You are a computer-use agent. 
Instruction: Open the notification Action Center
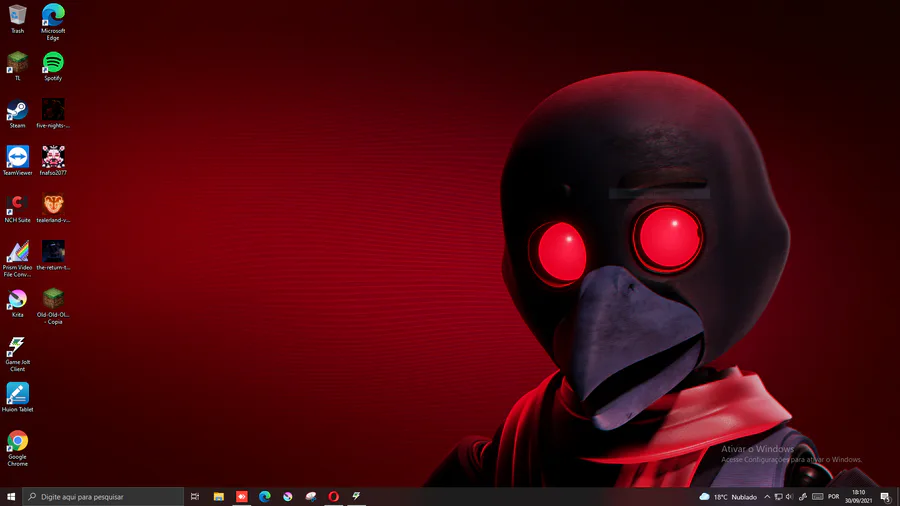point(886,497)
